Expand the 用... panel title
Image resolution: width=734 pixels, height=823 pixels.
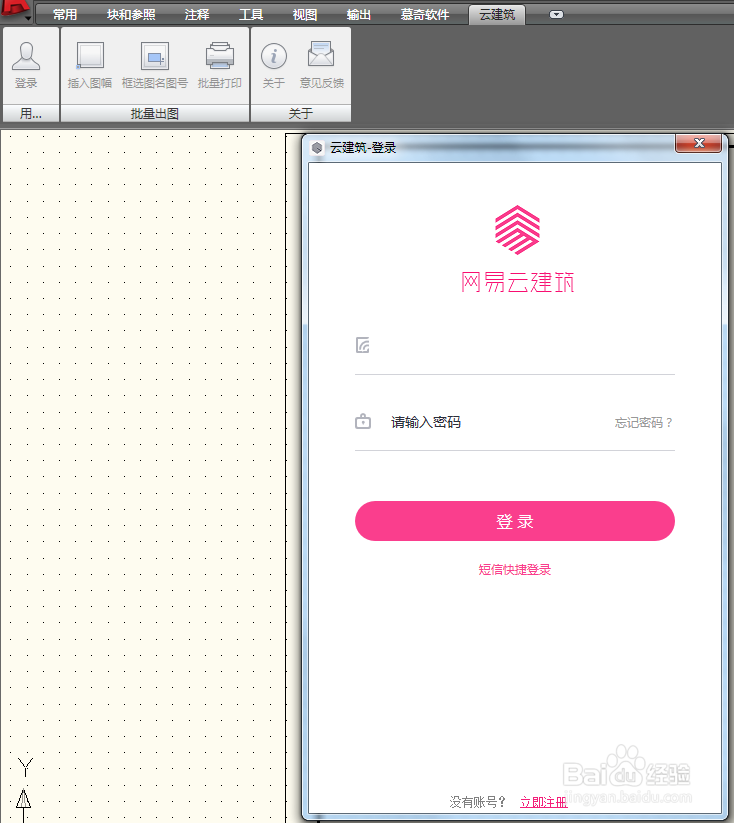click(x=31, y=113)
